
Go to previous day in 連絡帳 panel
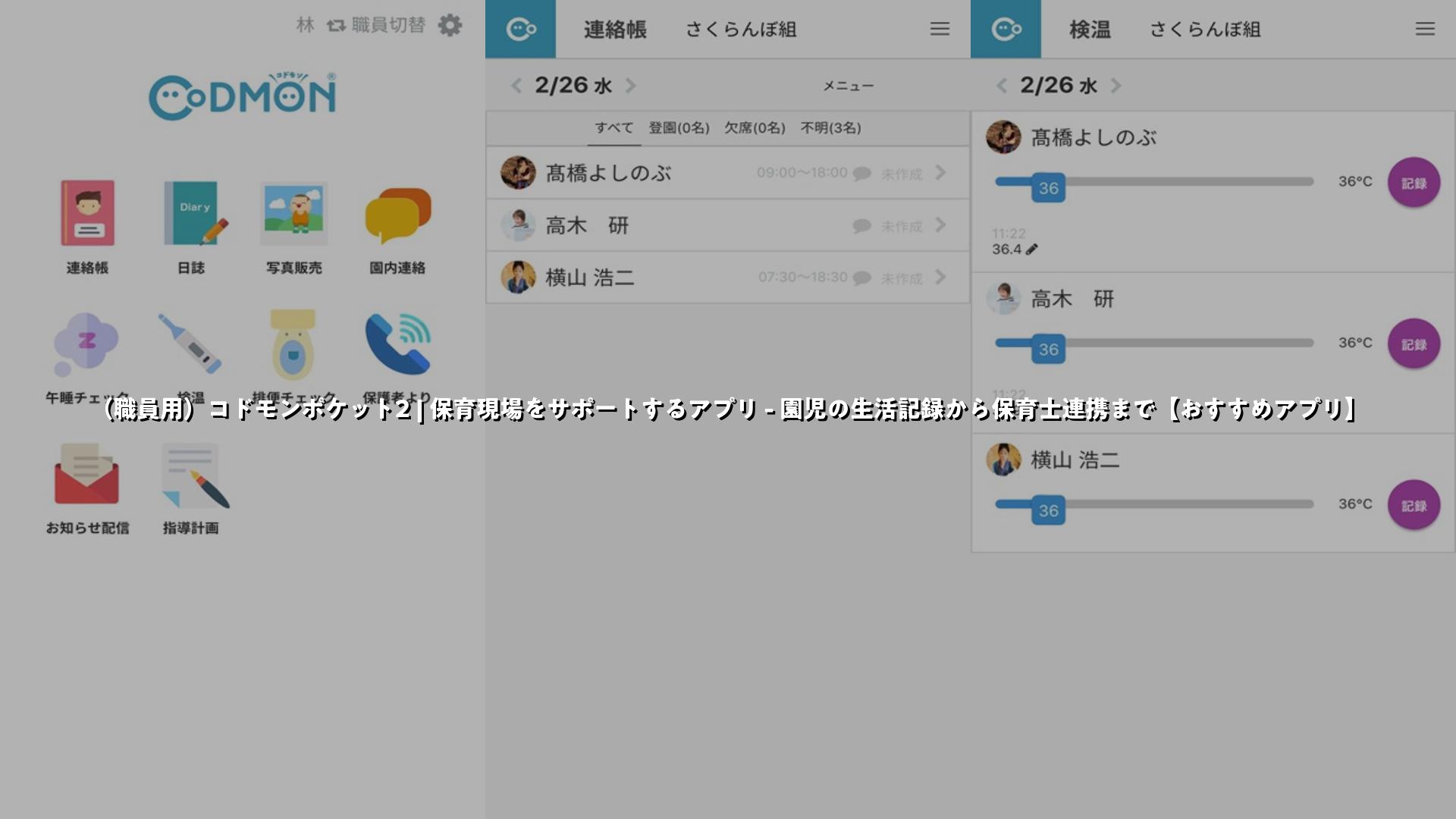click(516, 86)
